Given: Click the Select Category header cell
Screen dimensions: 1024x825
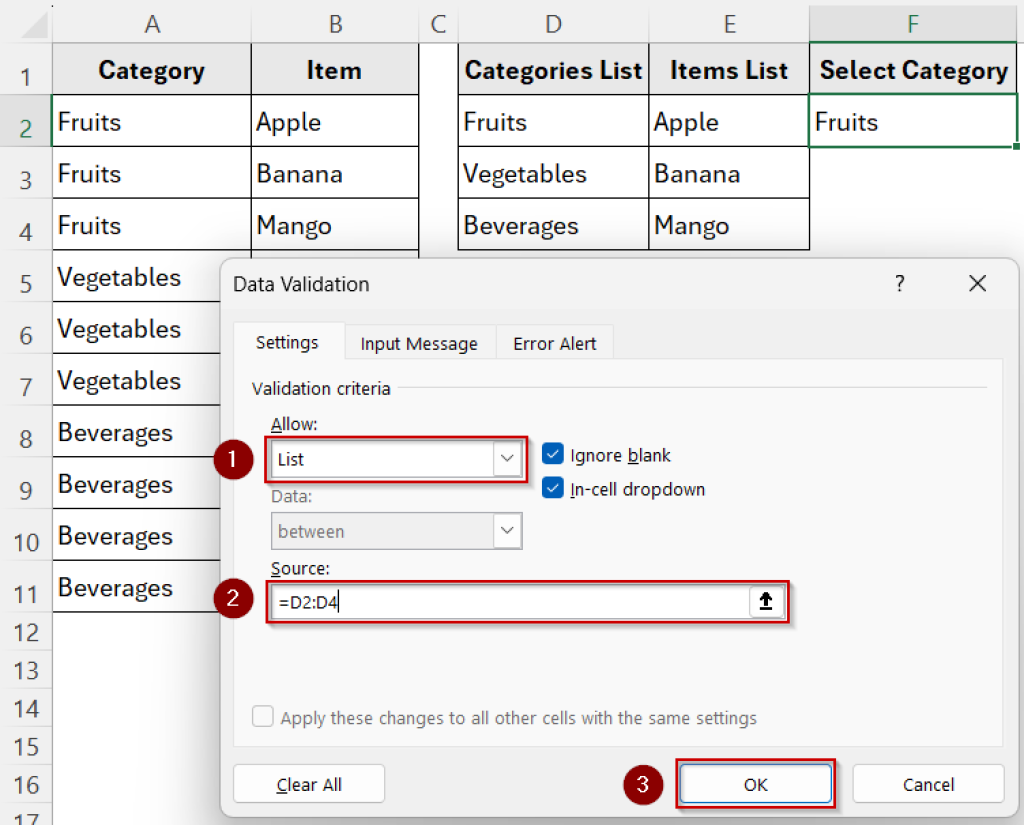Looking at the screenshot, I should click(912, 70).
